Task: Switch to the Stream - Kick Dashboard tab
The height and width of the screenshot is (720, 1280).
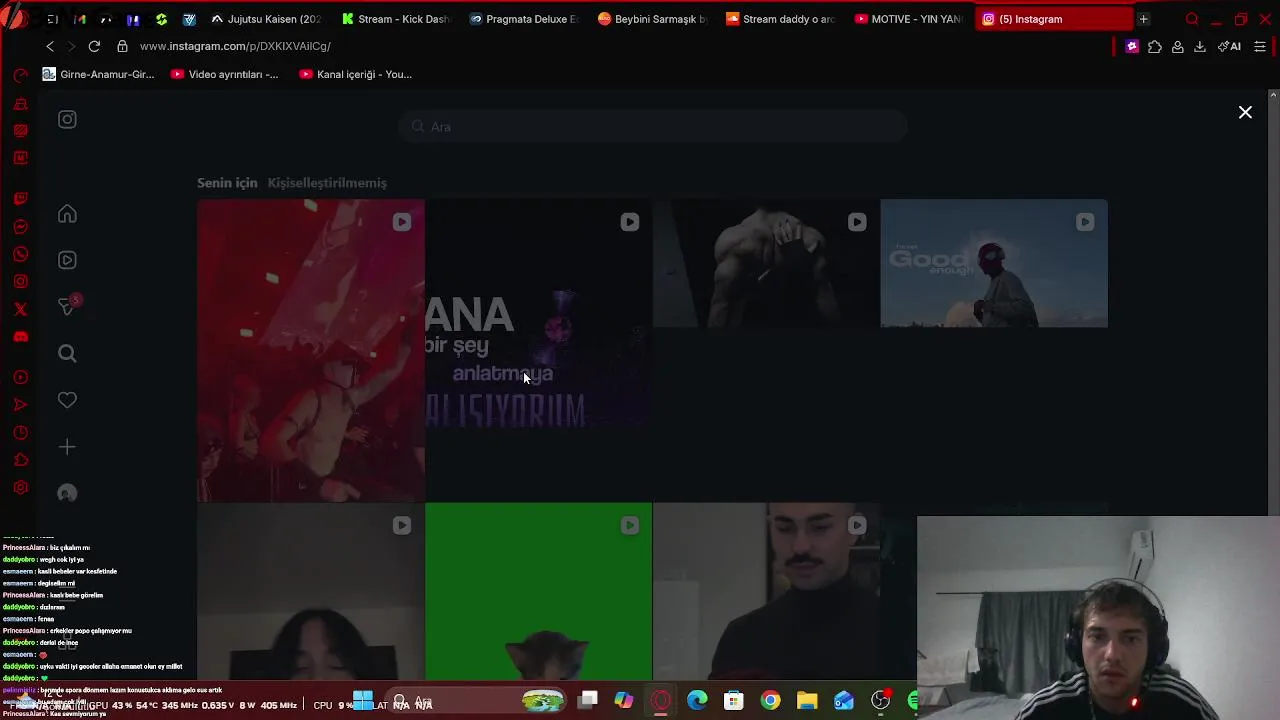Action: (x=396, y=19)
